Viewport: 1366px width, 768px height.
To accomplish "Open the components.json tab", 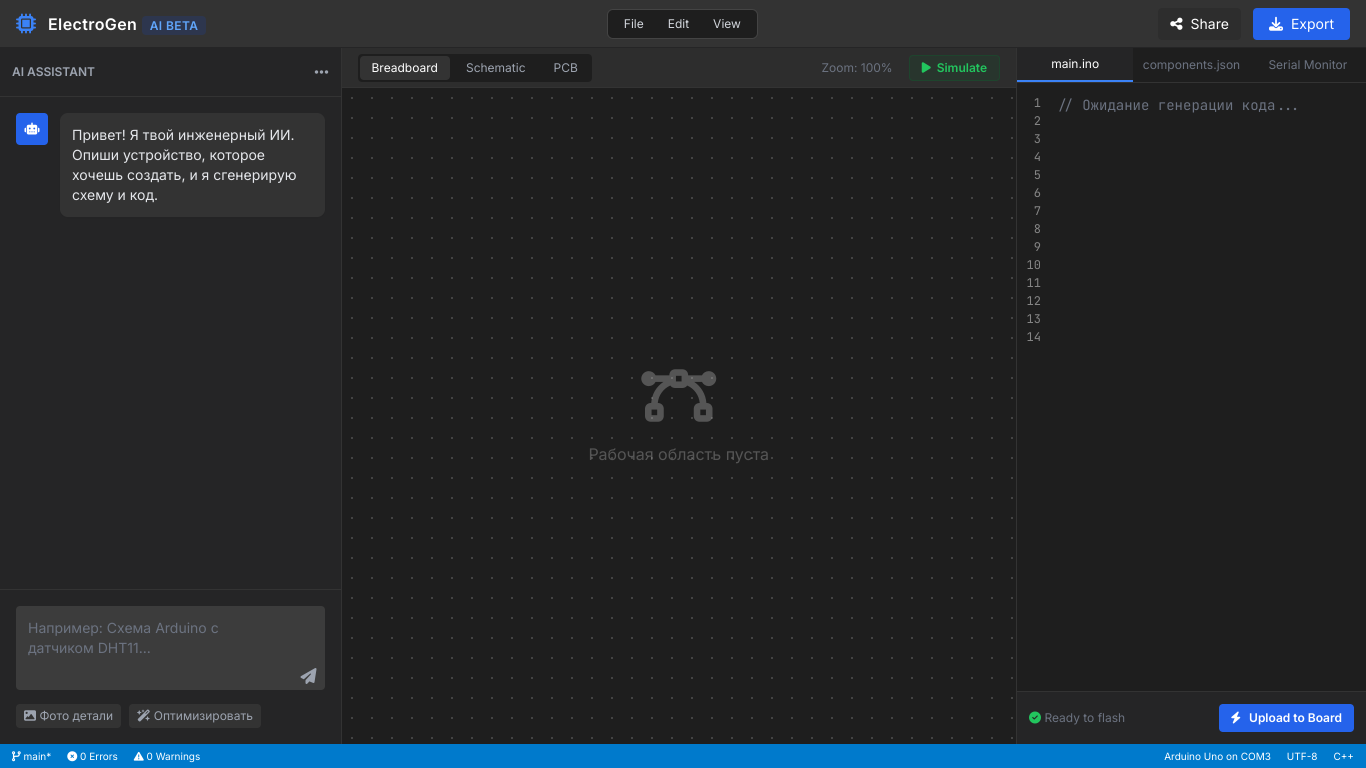I will [x=1190, y=65].
